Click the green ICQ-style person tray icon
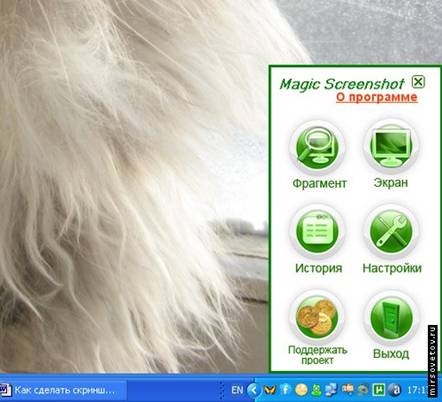442x402 pixels. [316, 390]
